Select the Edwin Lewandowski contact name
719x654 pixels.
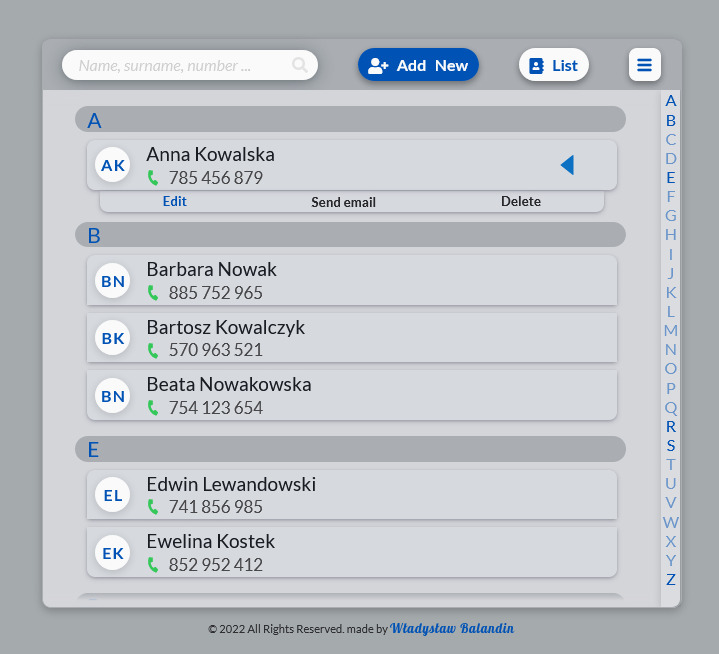click(231, 484)
